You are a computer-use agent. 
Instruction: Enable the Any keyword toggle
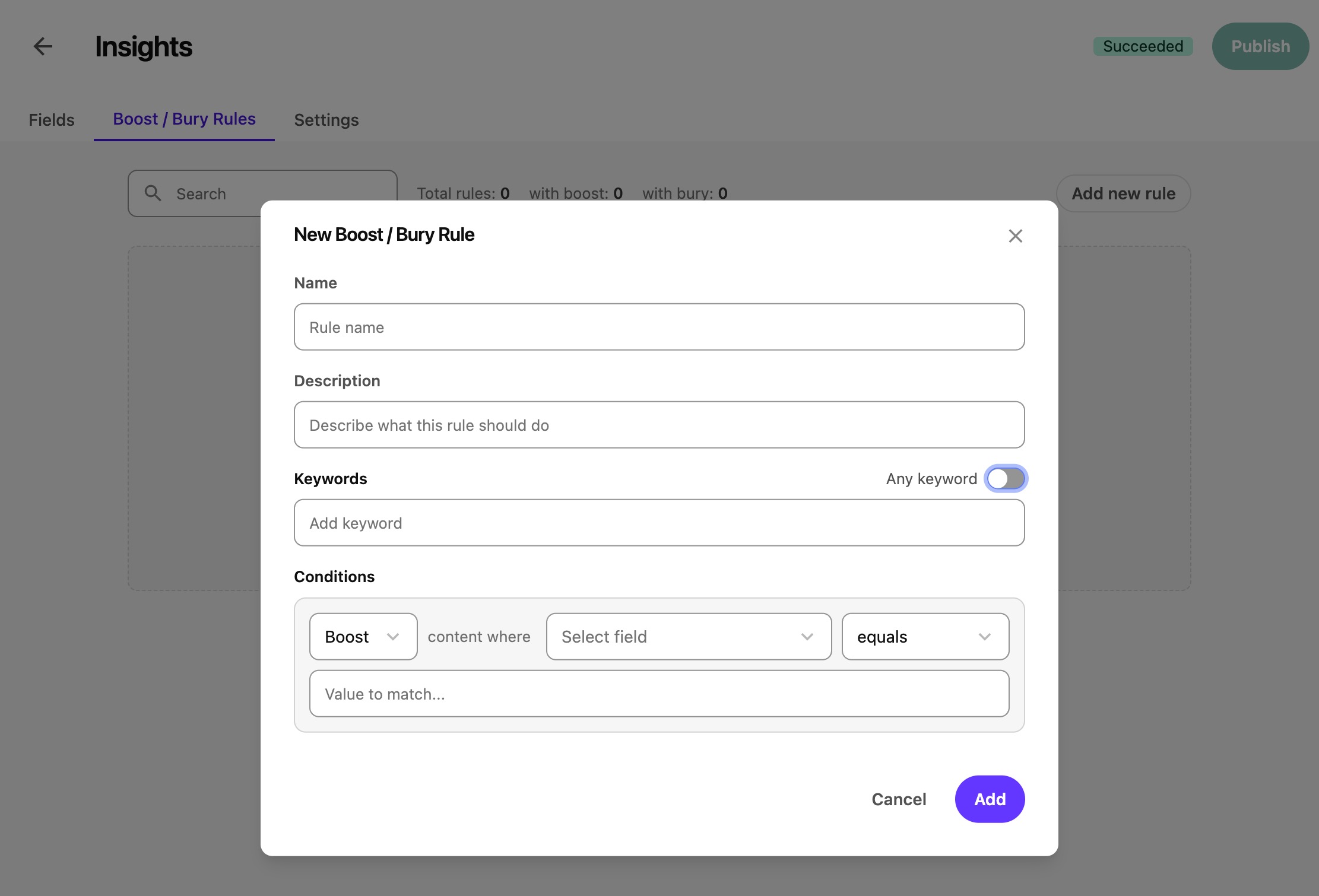(1006, 478)
